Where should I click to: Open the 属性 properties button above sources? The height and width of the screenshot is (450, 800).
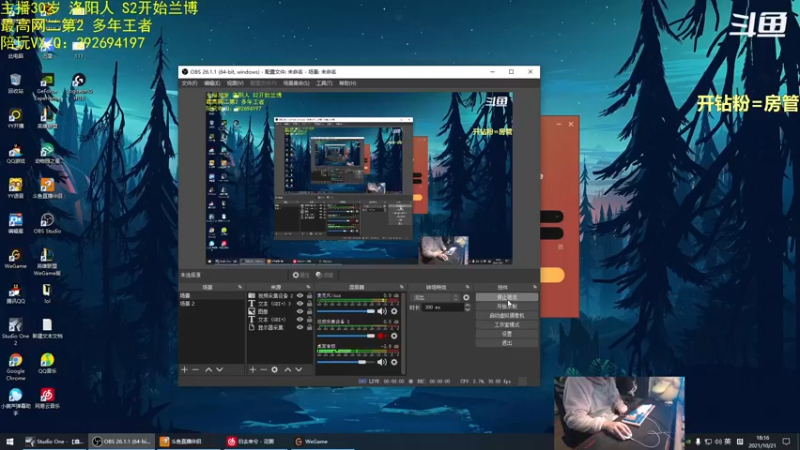(x=301, y=275)
